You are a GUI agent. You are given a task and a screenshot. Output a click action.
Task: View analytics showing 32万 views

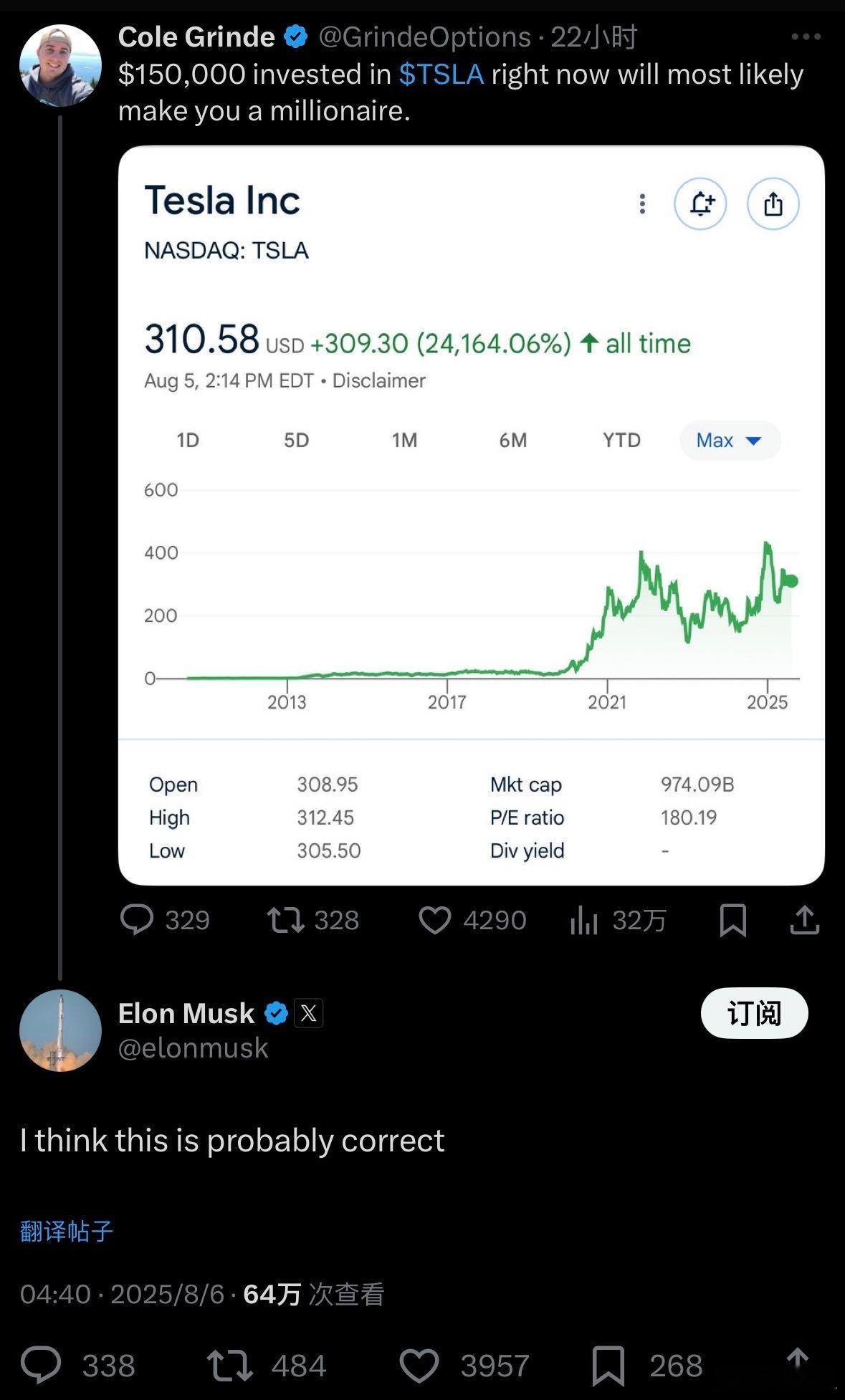point(618,920)
